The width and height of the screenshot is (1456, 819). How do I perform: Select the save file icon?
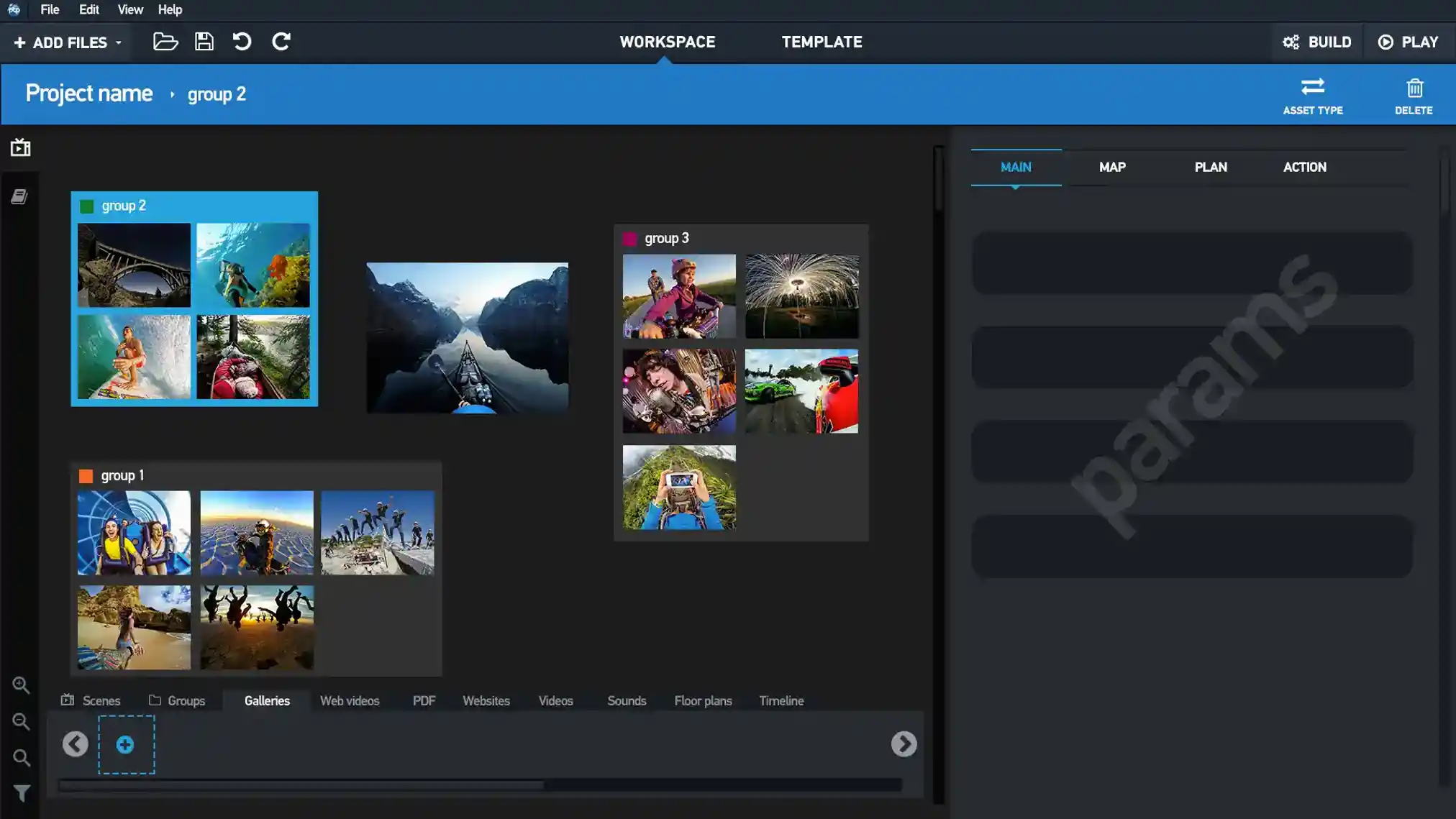tap(204, 42)
